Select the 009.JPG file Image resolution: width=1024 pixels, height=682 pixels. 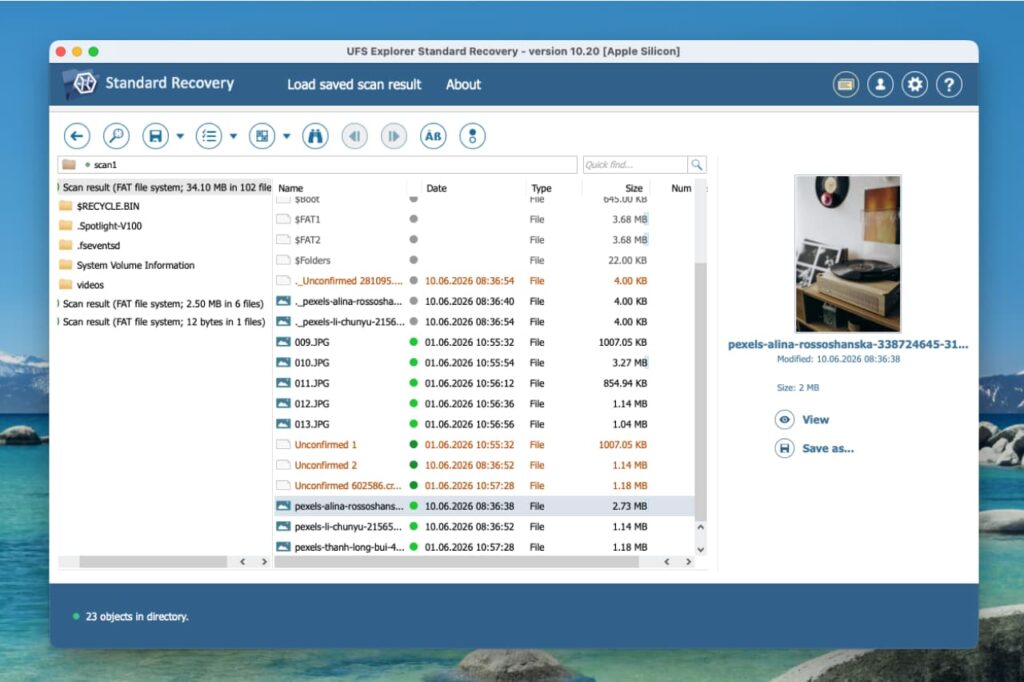click(484, 342)
